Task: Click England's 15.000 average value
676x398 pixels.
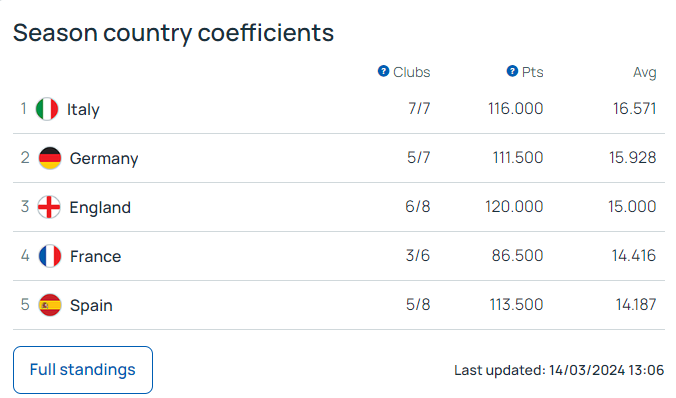Action: (632, 207)
